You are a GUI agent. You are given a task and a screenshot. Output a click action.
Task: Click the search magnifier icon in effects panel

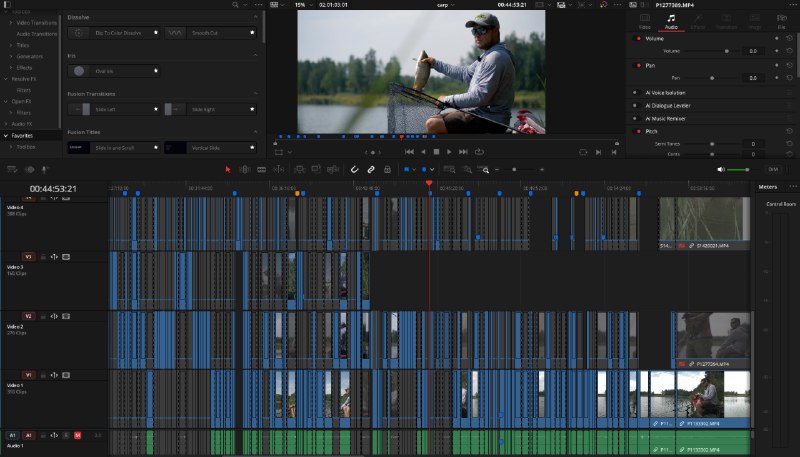point(235,5)
